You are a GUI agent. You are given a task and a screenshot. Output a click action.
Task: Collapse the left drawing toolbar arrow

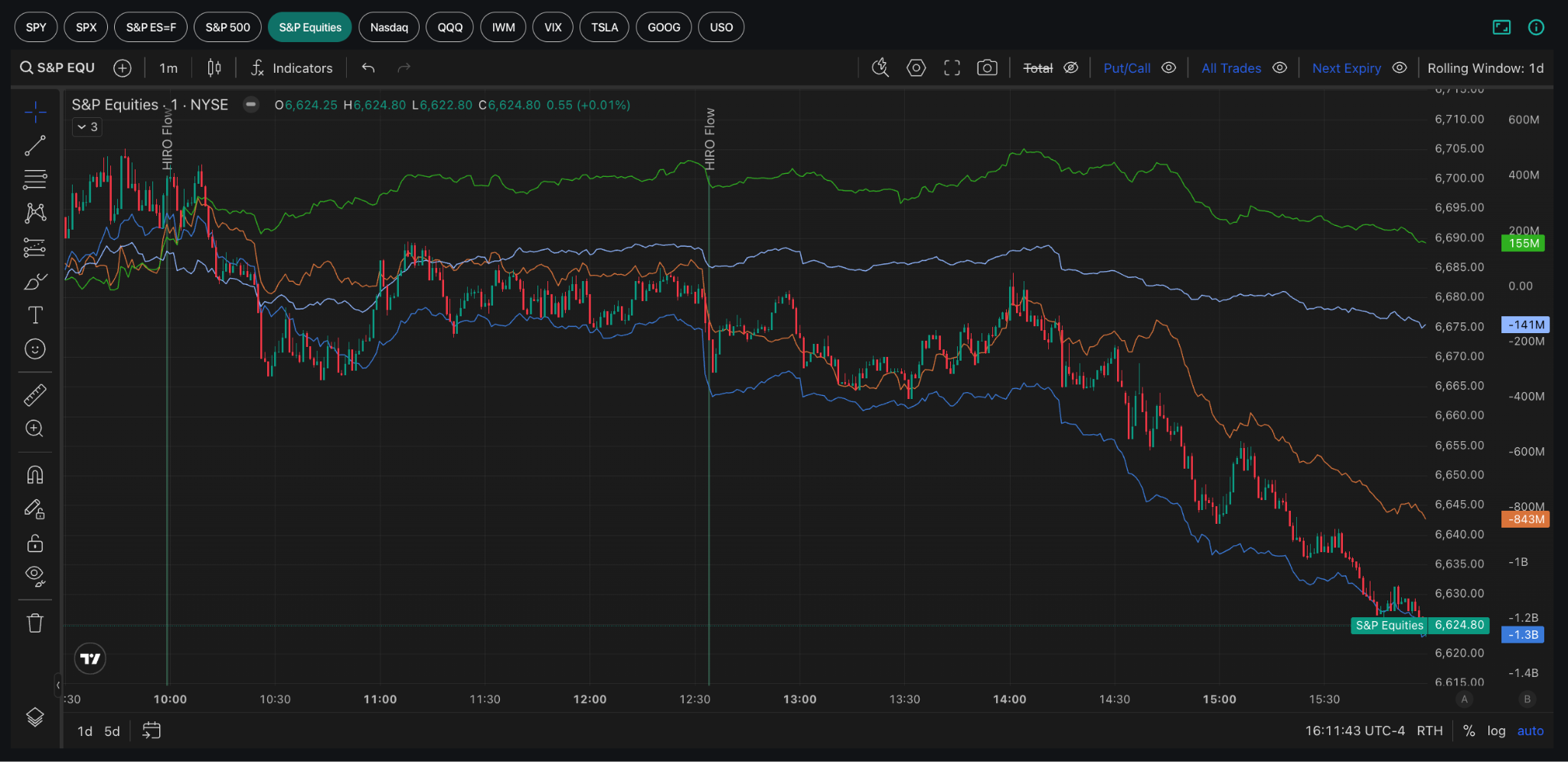58,685
